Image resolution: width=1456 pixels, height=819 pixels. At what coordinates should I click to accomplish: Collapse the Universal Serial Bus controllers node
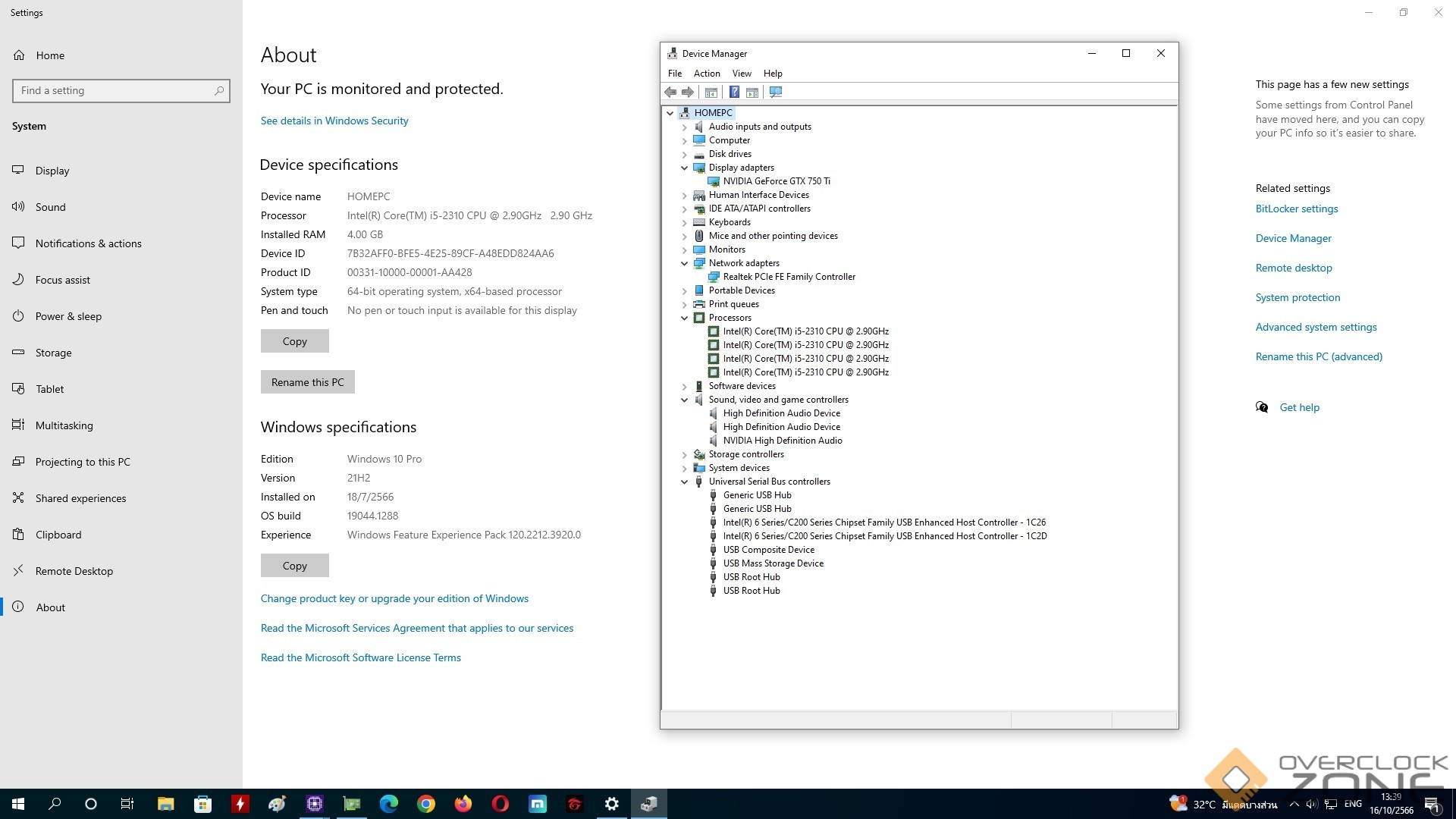tap(684, 482)
